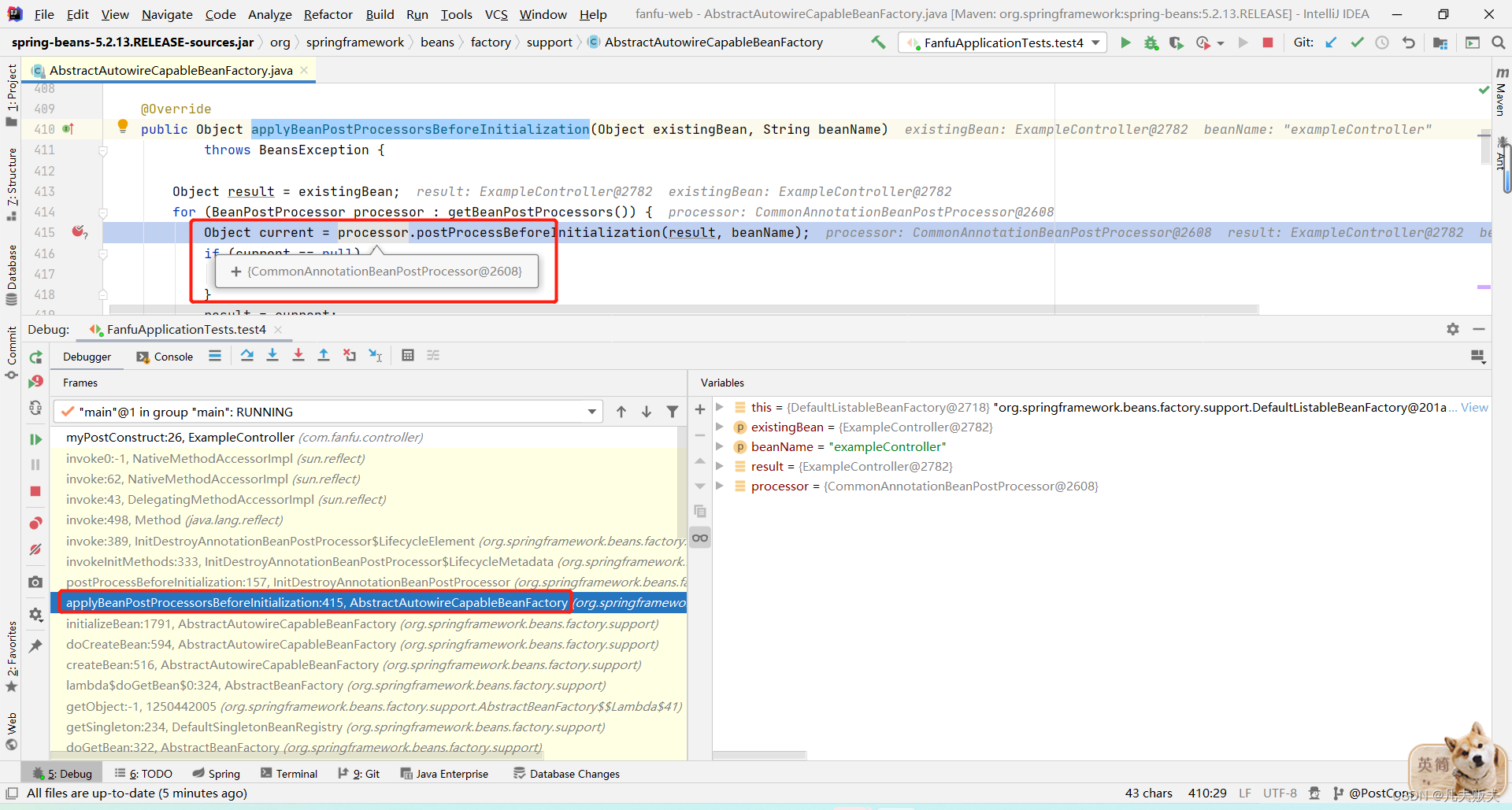Open the Refactor menu
Image resolution: width=1512 pixels, height=810 pixels.
[x=328, y=14]
